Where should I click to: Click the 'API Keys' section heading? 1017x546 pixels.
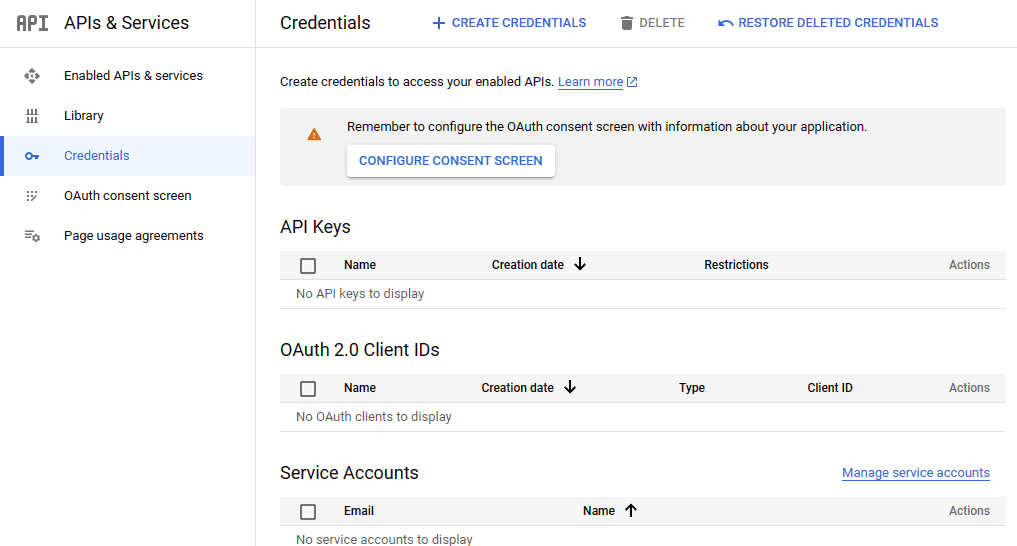pyautogui.click(x=315, y=227)
